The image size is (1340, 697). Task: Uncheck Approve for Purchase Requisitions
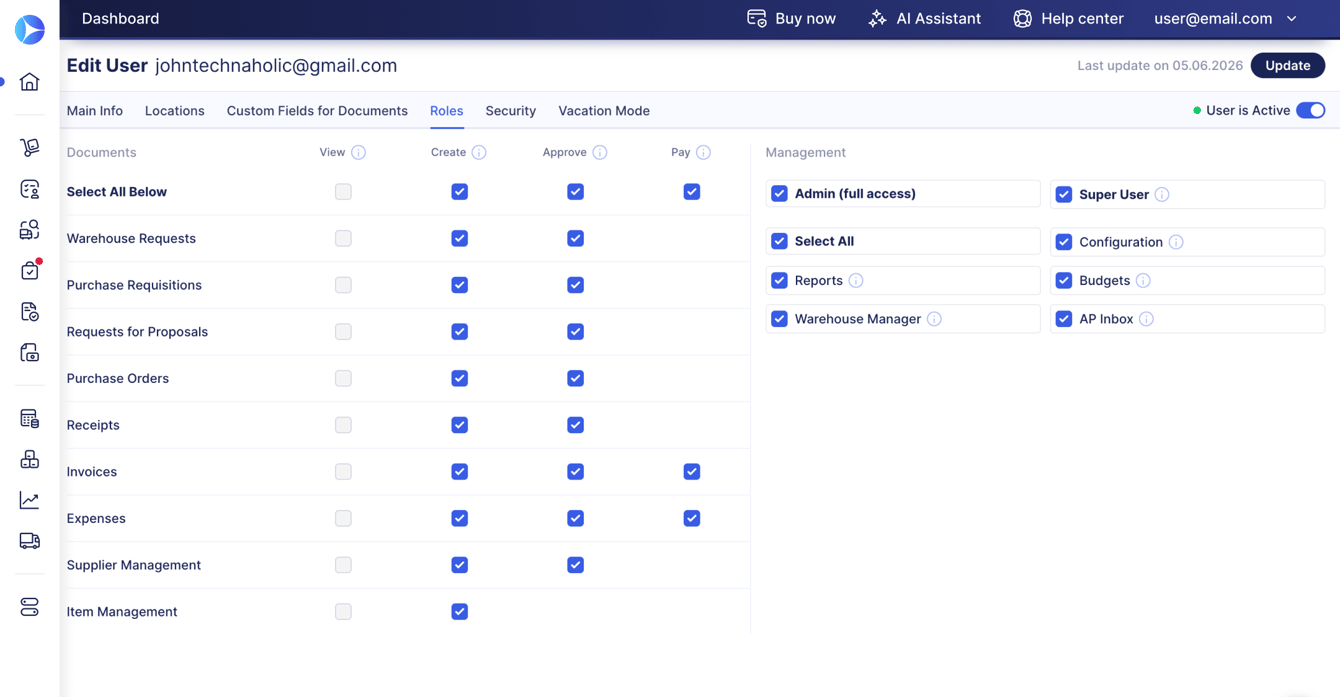[575, 285]
